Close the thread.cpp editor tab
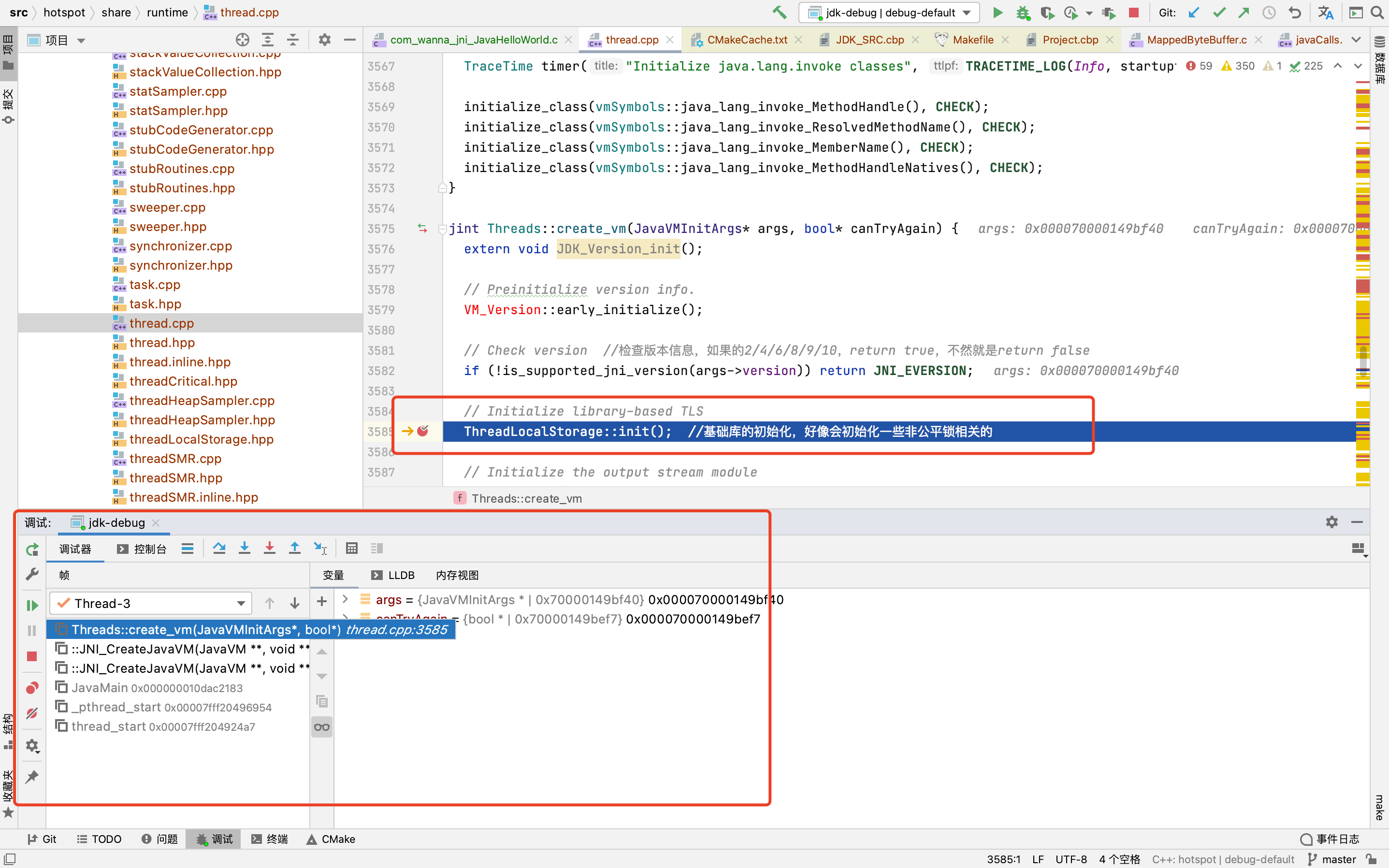The height and width of the screenshot is (868, 1389). pyautogui.click(x=670, y=40)
